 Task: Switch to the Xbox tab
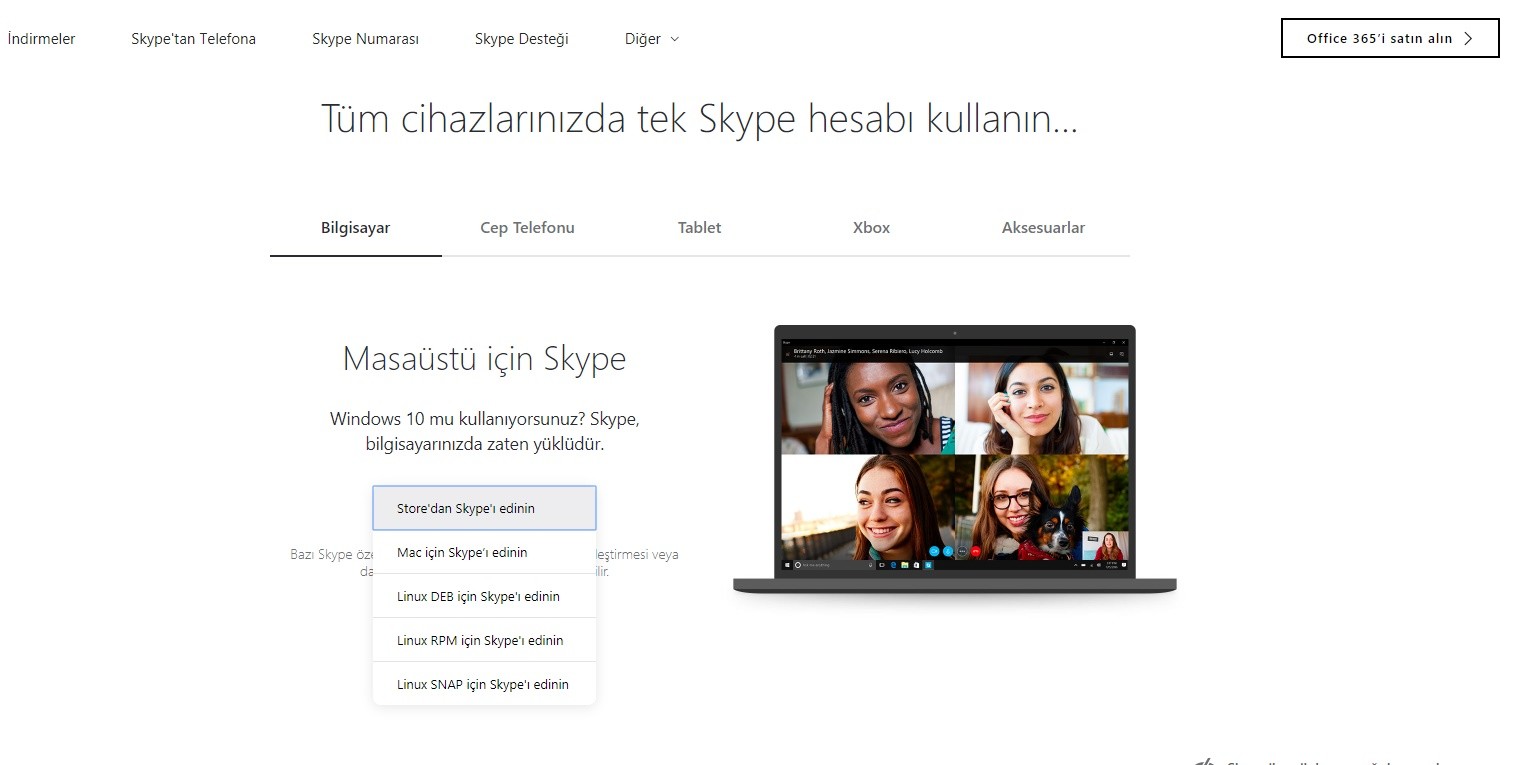[x=871, y=228]
